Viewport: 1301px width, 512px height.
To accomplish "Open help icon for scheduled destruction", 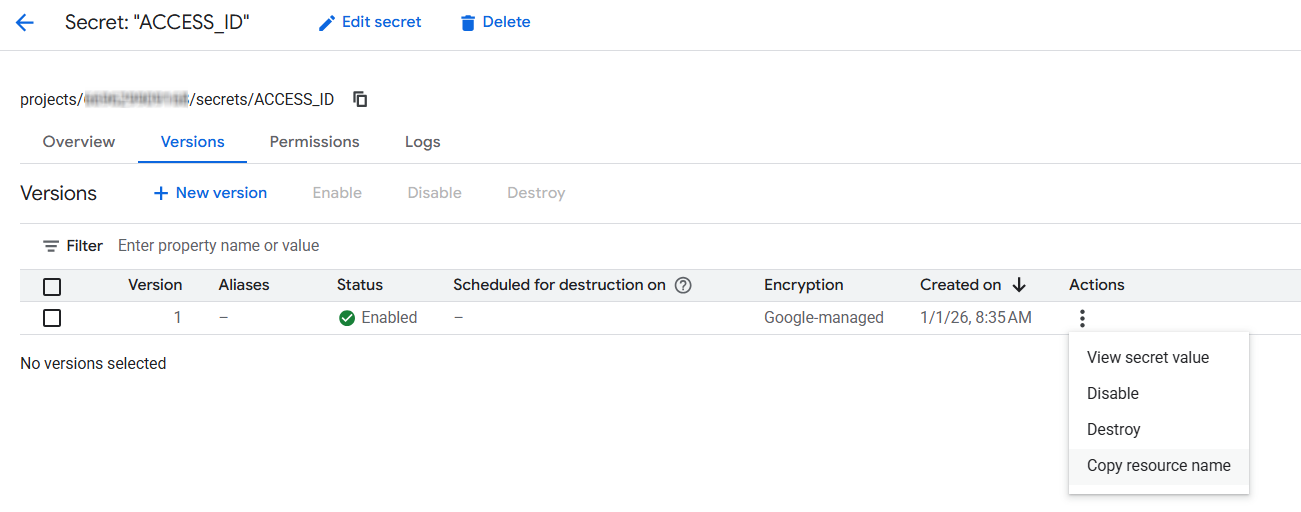I will [683, 285].
